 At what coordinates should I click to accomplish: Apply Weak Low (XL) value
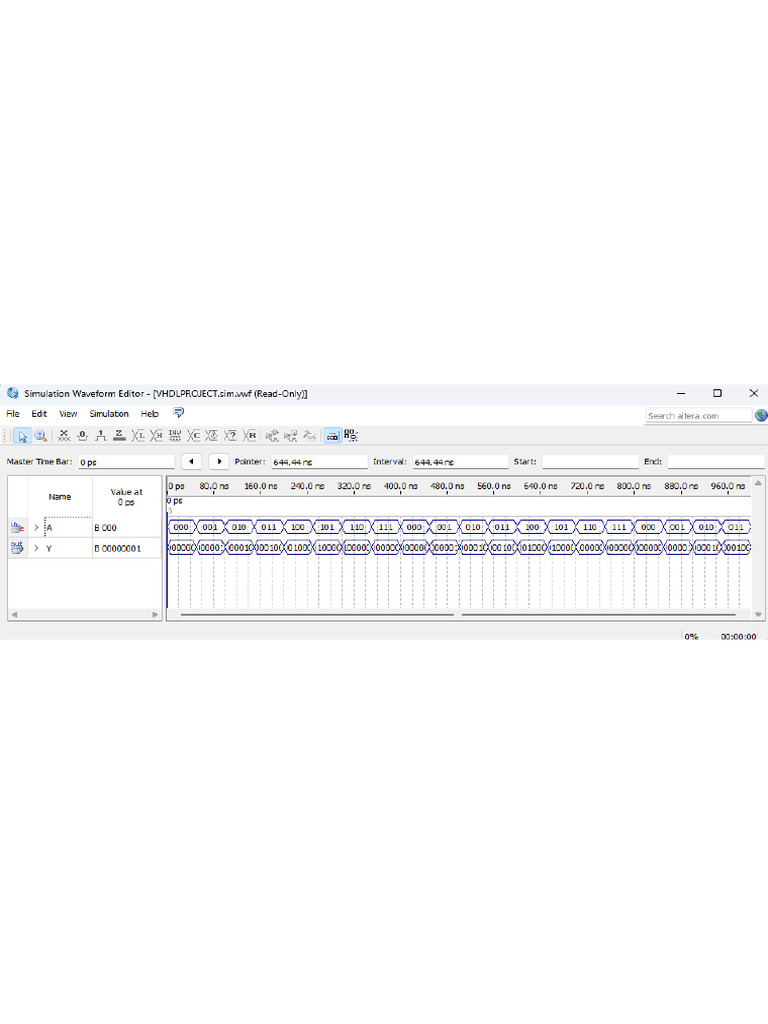coord(138,436)
